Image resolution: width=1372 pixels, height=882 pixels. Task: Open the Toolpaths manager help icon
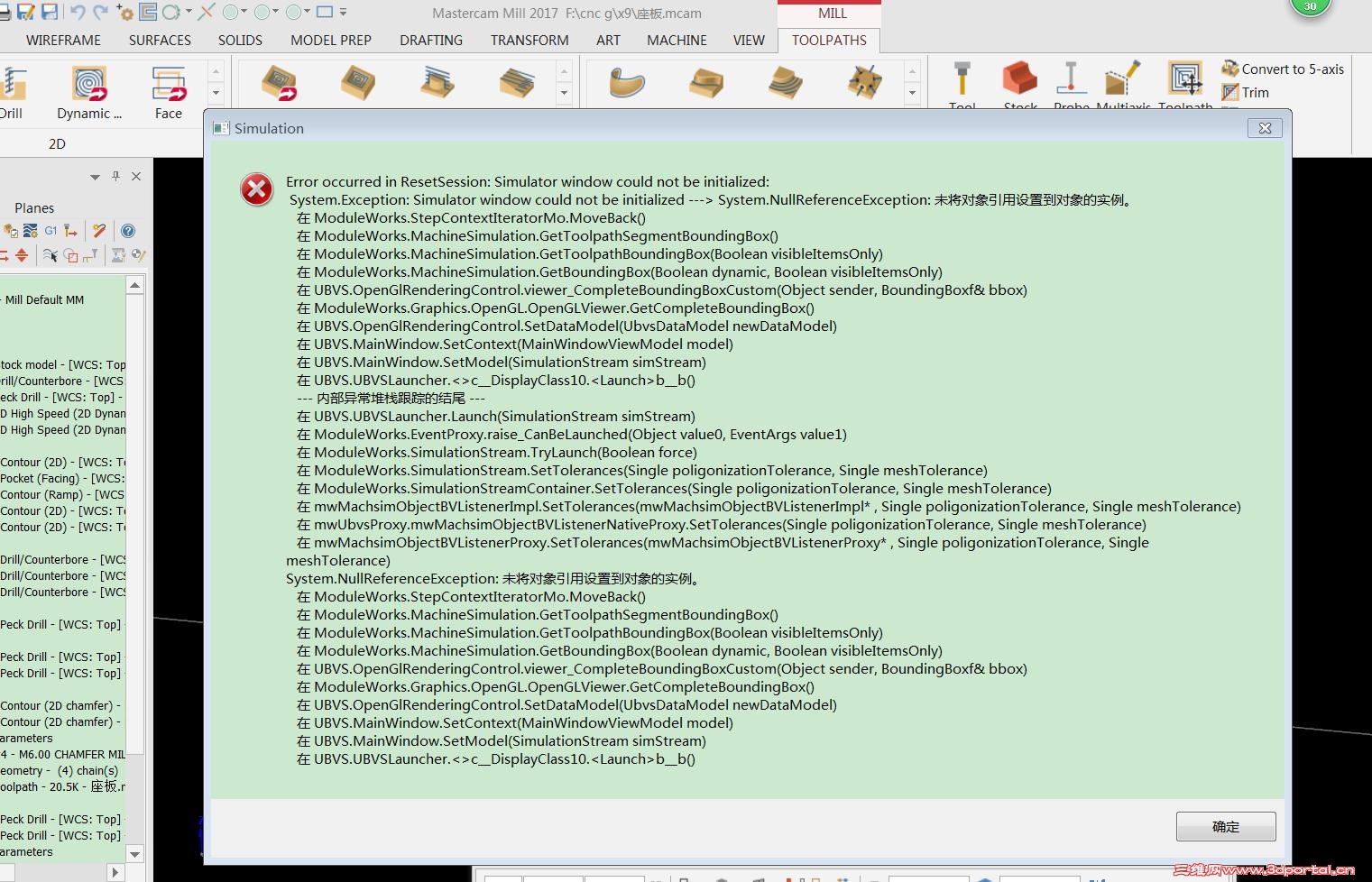[128, 231]
